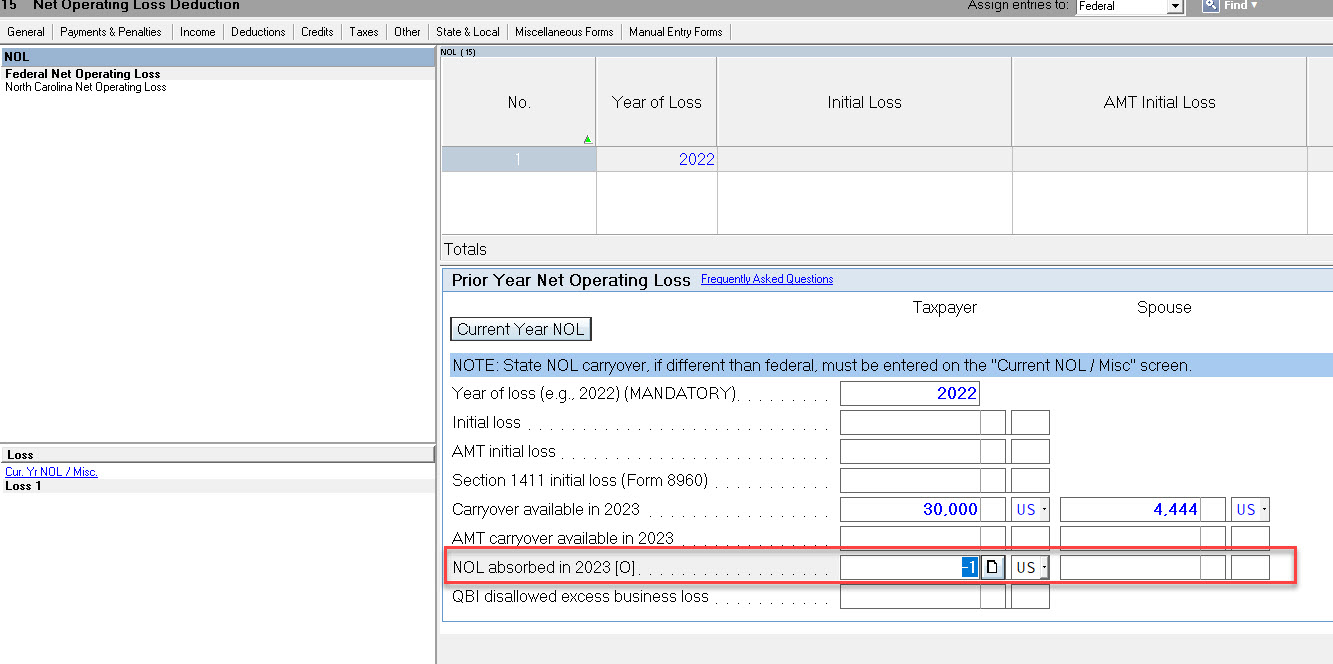Click the green sort arrow under No. column
Viewport: 1333px width, 664px height.
tap(588, 138)
